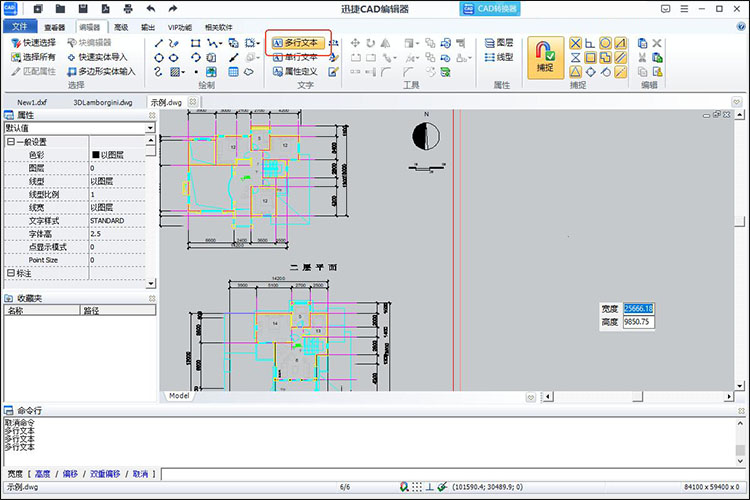Switch to the 3DLamborgini.dwg document tab
The width and height of the screenshot is (750, 500).
(103, 102)
